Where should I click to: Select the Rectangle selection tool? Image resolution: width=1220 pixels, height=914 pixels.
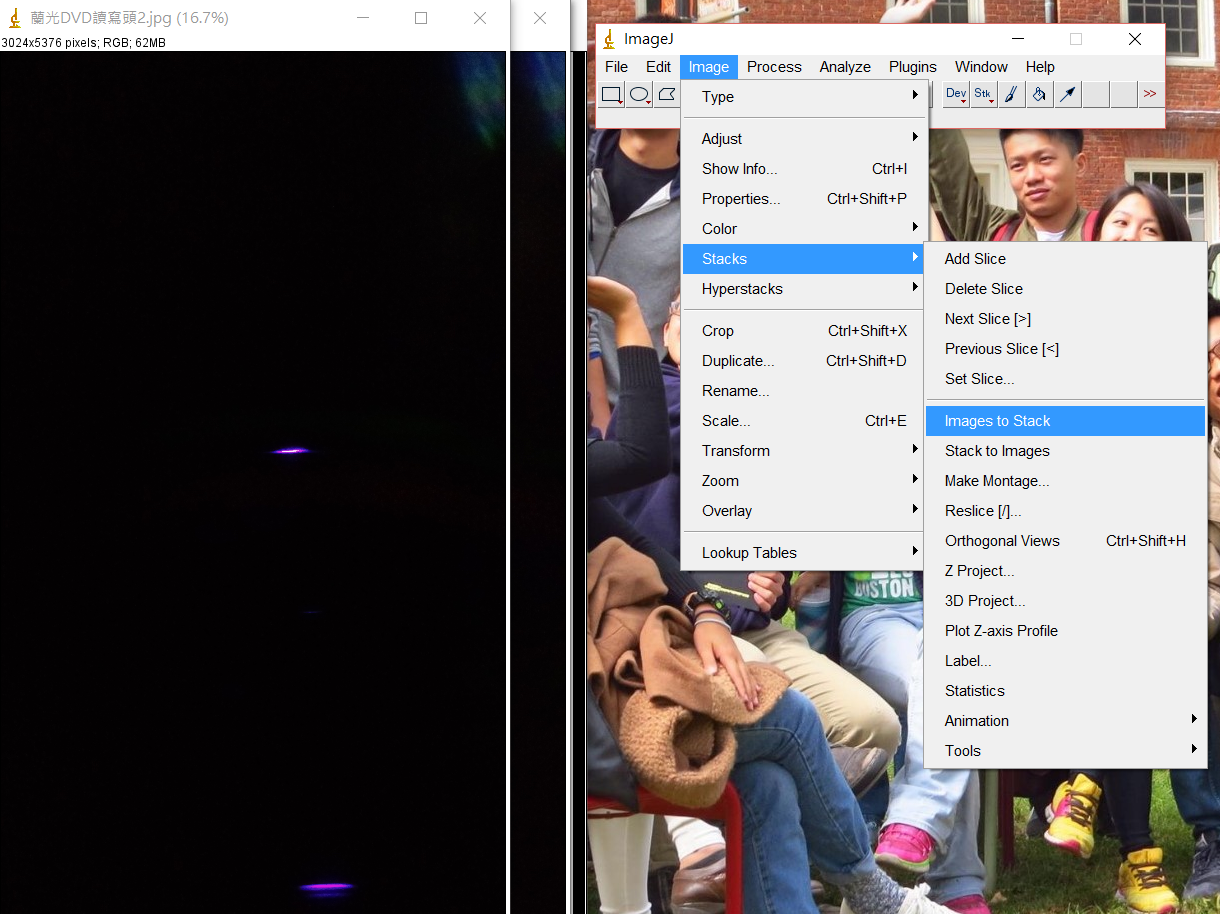[612, 95]
